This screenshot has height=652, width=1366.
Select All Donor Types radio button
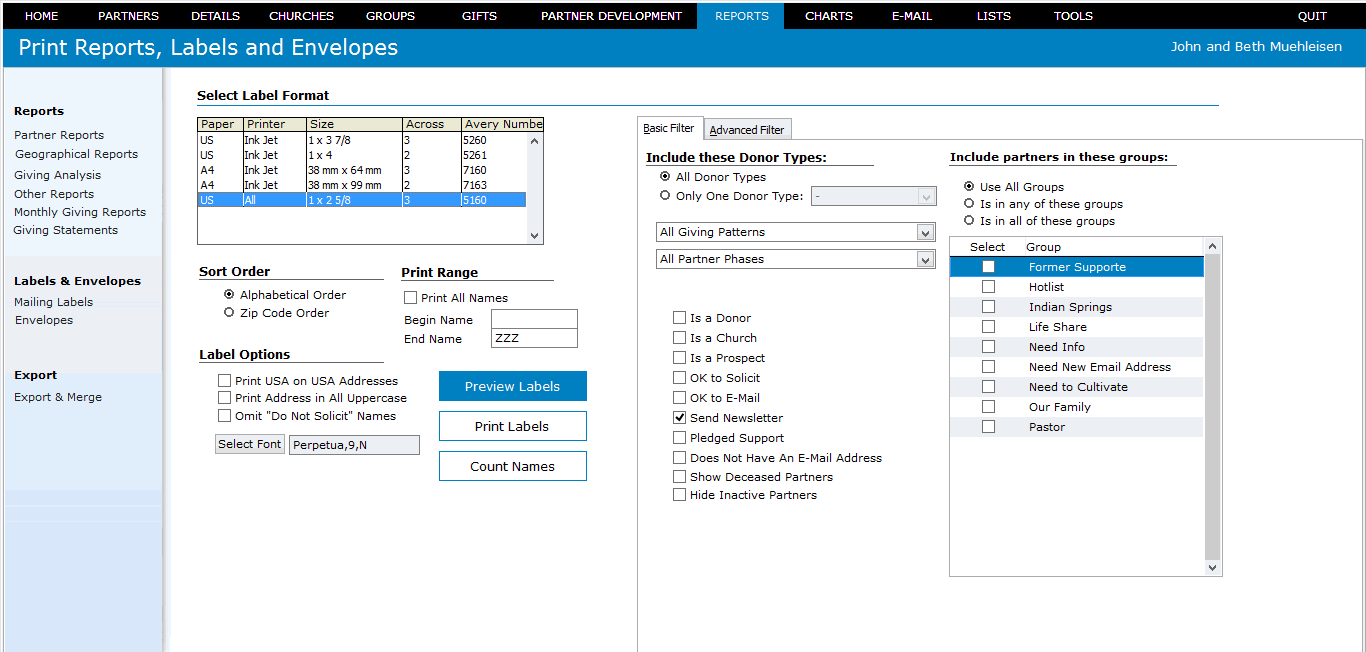665,177
